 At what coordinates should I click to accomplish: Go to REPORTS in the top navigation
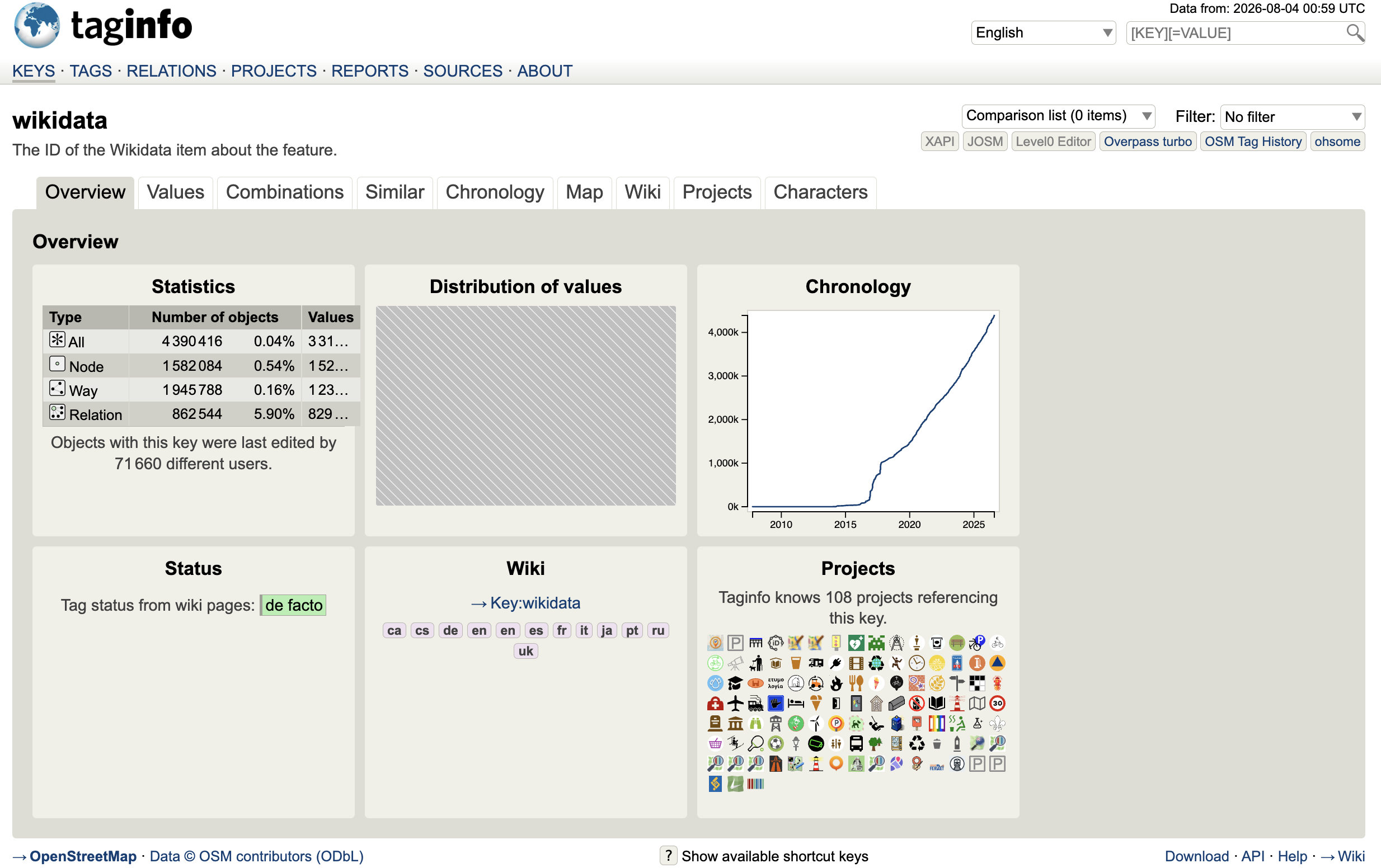click(370, 71)
